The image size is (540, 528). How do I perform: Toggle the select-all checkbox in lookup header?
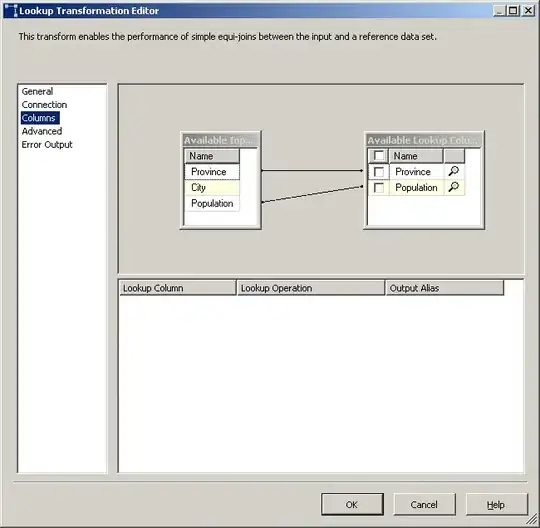click(379, 156)
